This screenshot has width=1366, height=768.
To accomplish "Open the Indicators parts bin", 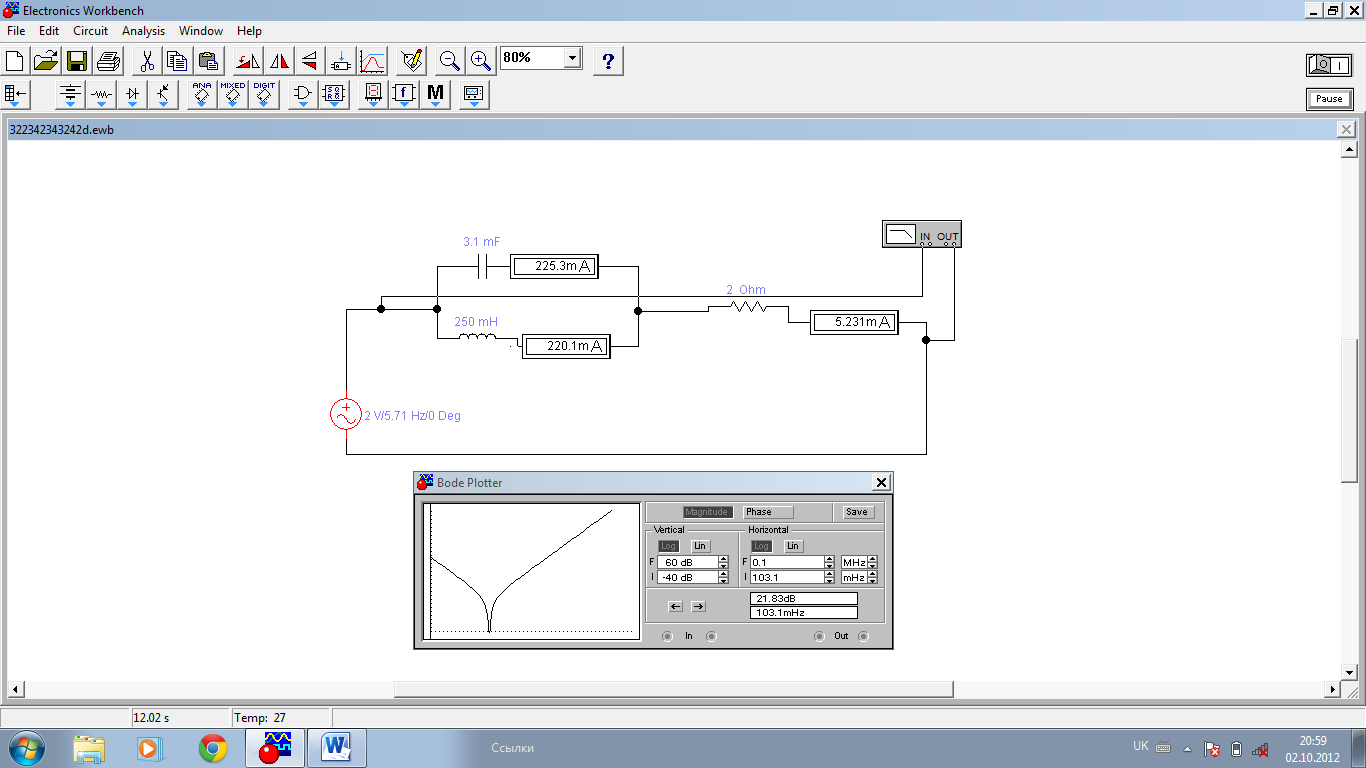I will click(x=373, y=95).
